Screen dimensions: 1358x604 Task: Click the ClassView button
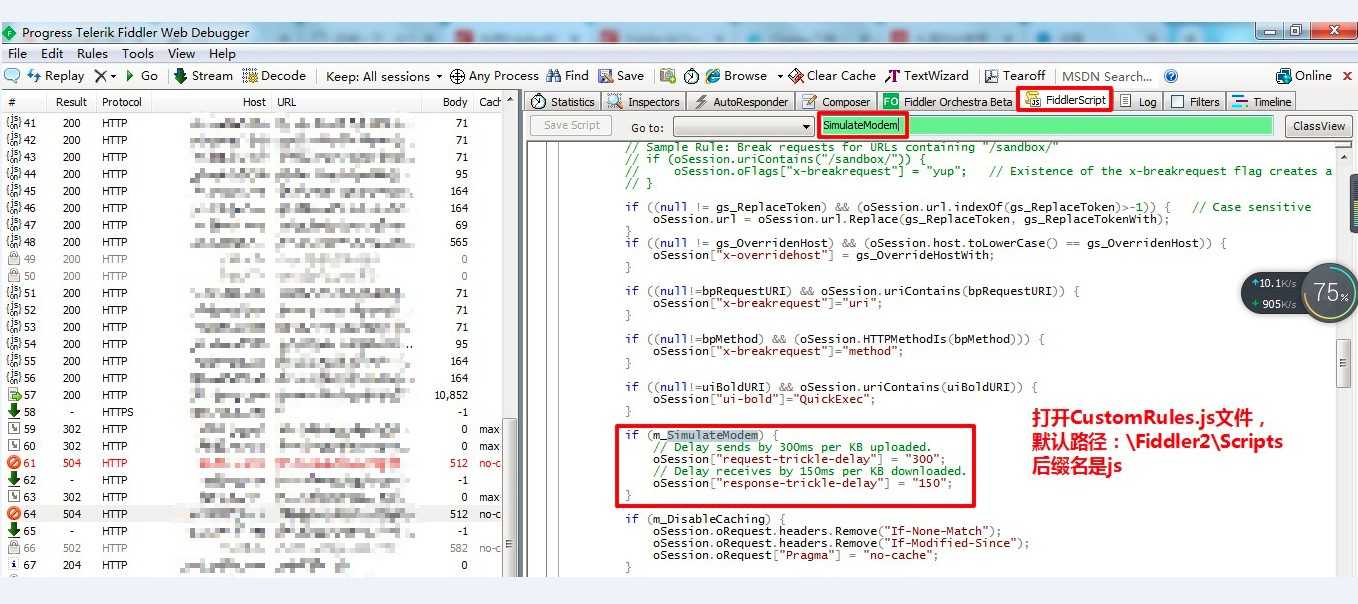[x=1318, y=126]
